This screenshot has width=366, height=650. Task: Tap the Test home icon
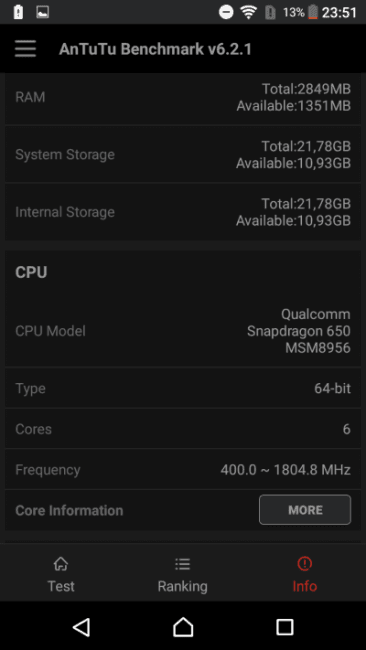coord(61,564)
